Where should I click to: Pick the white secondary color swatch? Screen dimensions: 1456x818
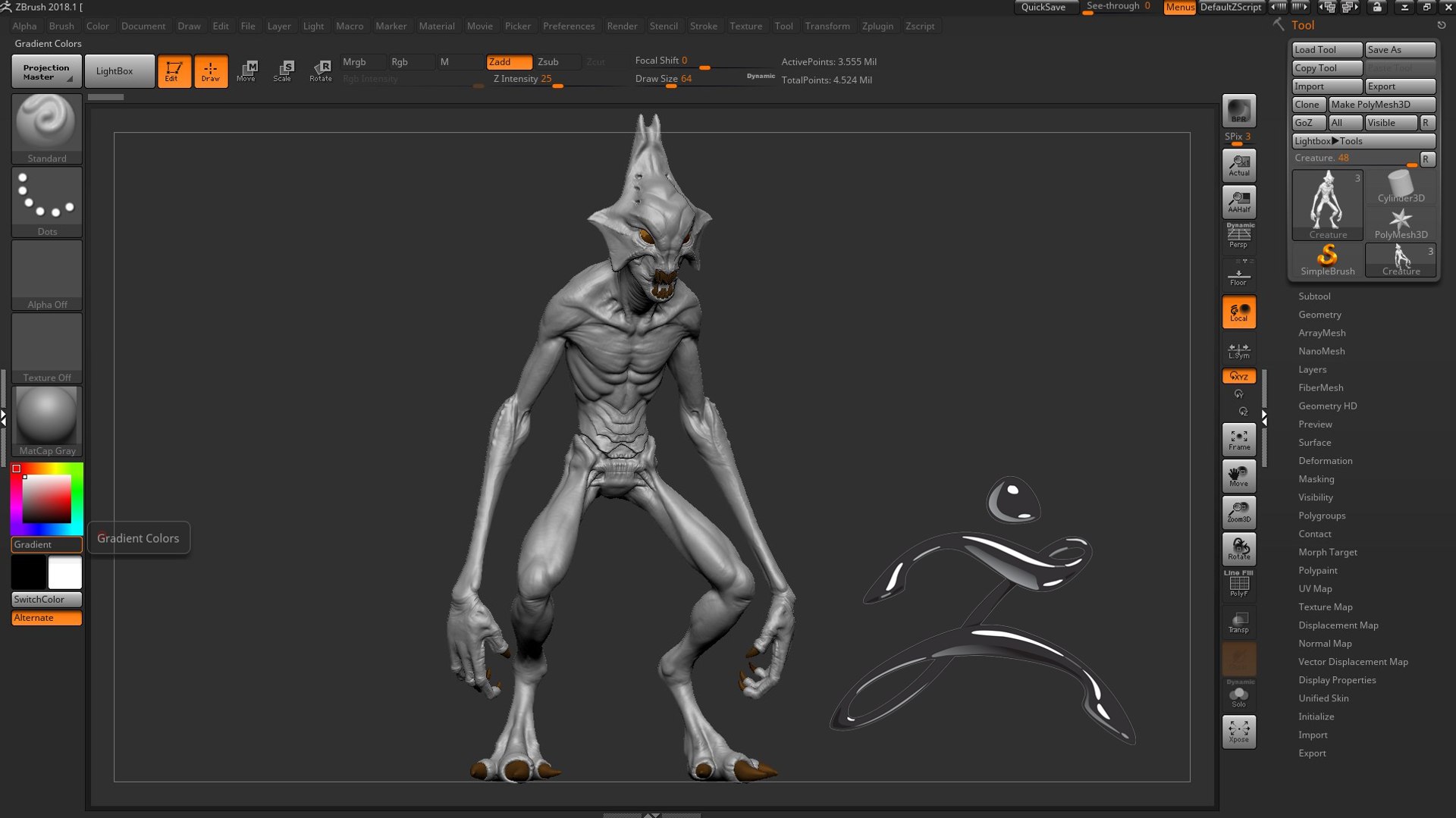65,572
